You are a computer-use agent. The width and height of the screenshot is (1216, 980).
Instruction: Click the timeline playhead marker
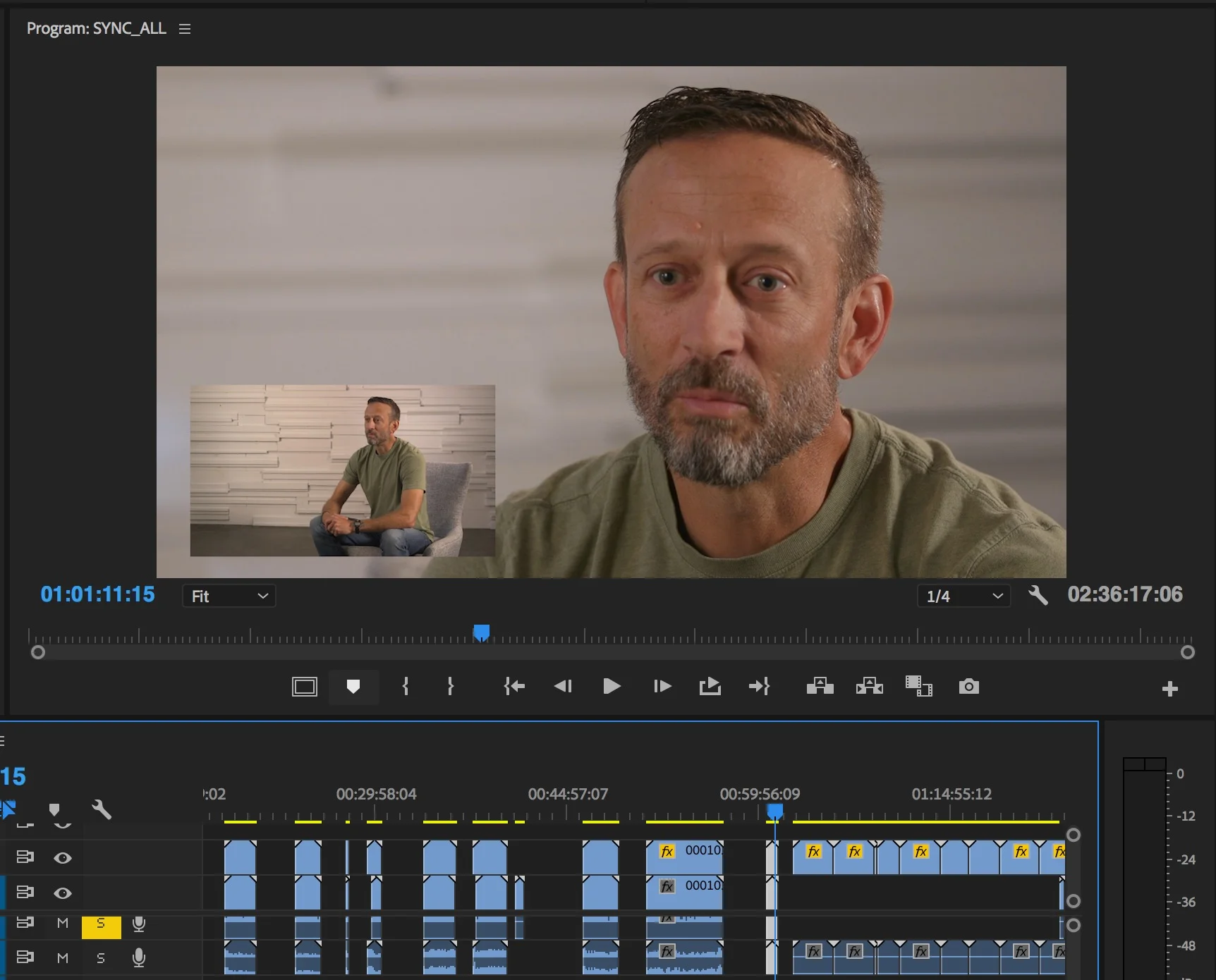(774, 811)
